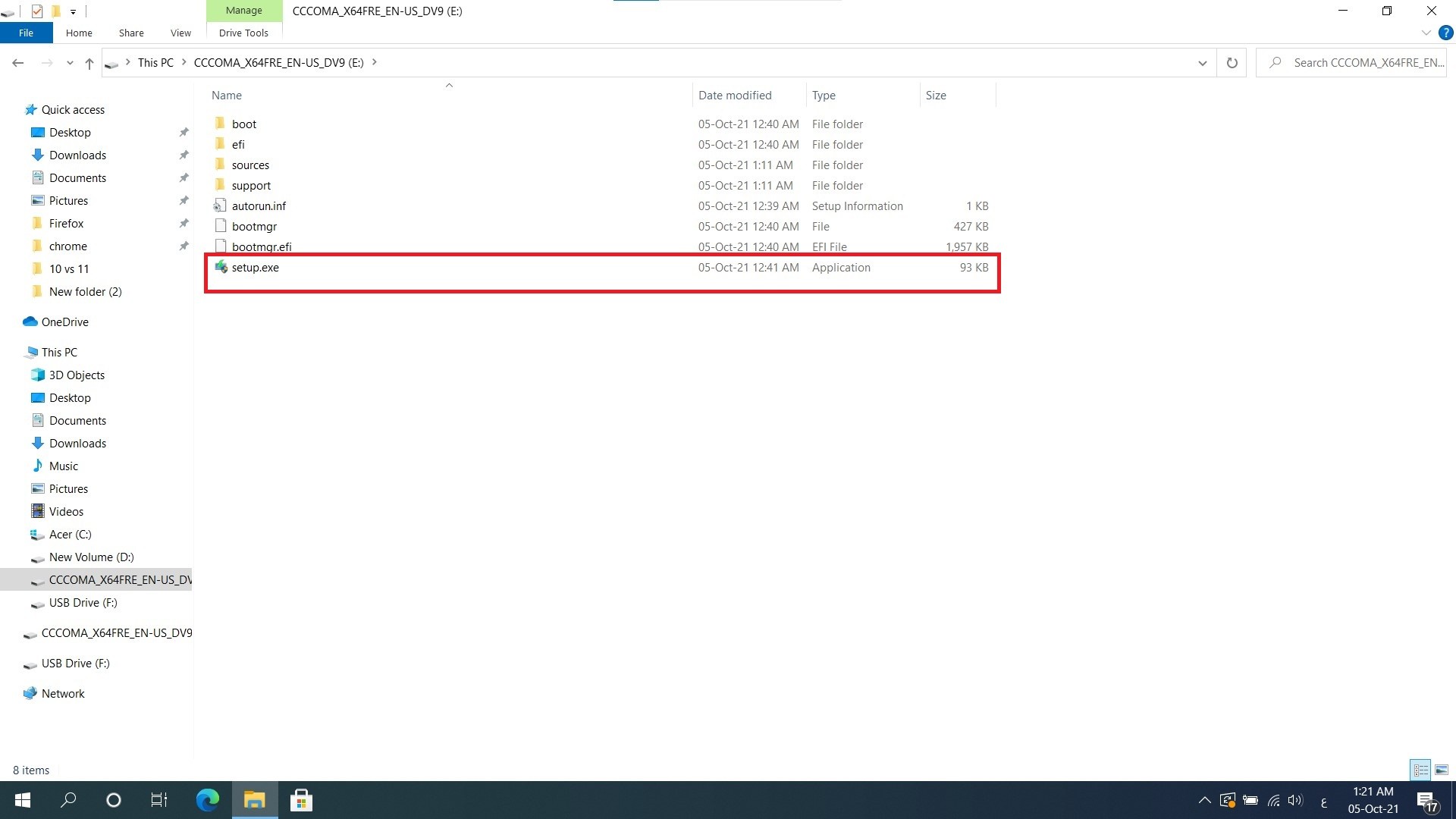Select OneDrive in navigation pane
Screen dimensions: 1456x819
tap(64, 322)
